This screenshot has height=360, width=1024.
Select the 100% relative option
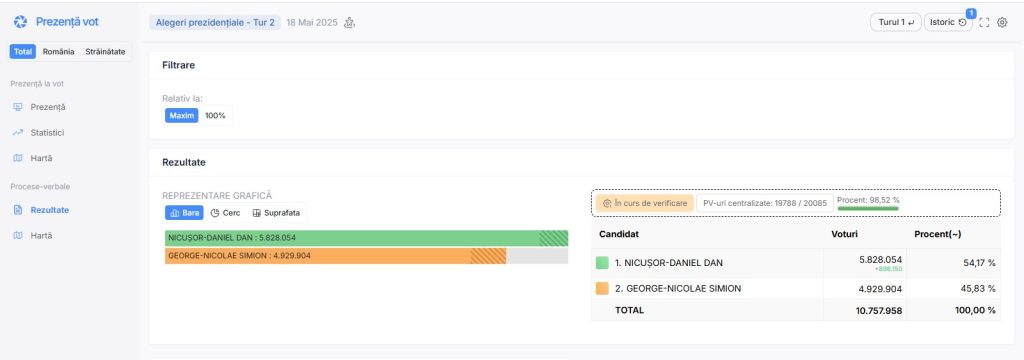(215, 116)
